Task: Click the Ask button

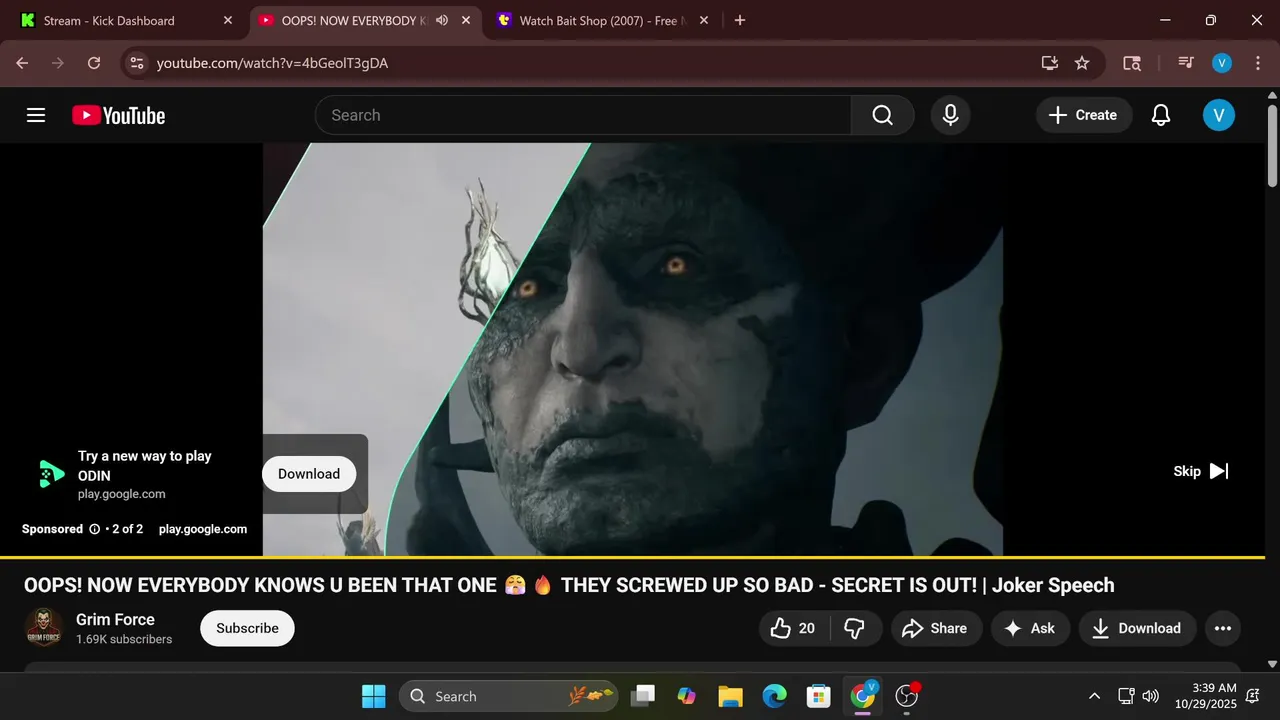Action: [x=1030, y=628]
